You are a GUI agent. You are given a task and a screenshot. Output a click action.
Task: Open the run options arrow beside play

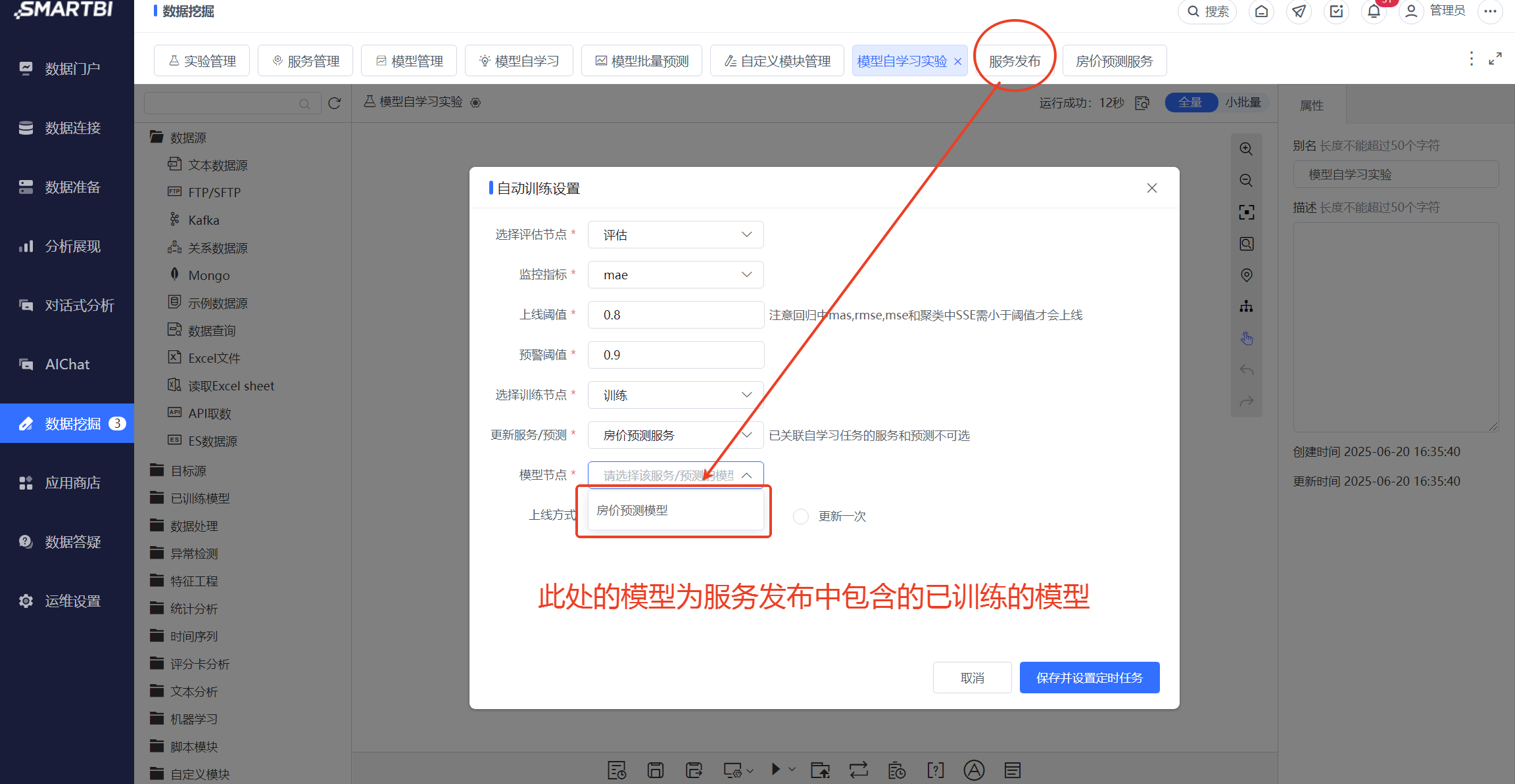[792, 769]
